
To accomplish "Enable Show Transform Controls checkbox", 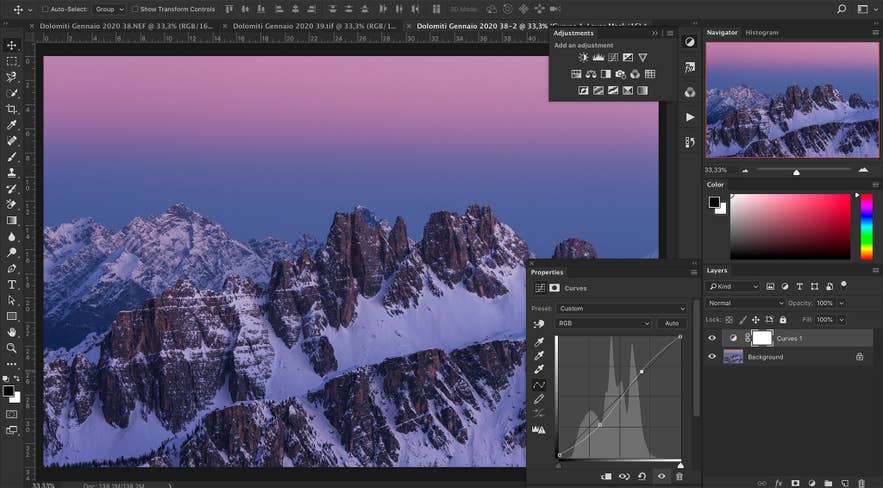I will pyautogui.click(x=135, y=9).
